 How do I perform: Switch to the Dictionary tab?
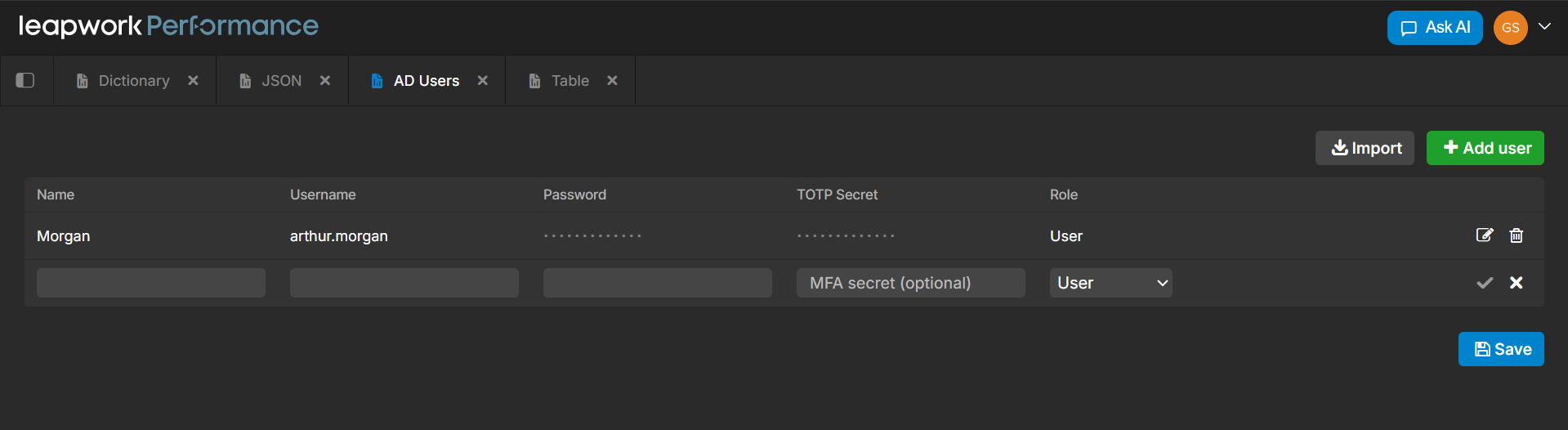coord(133,81)
